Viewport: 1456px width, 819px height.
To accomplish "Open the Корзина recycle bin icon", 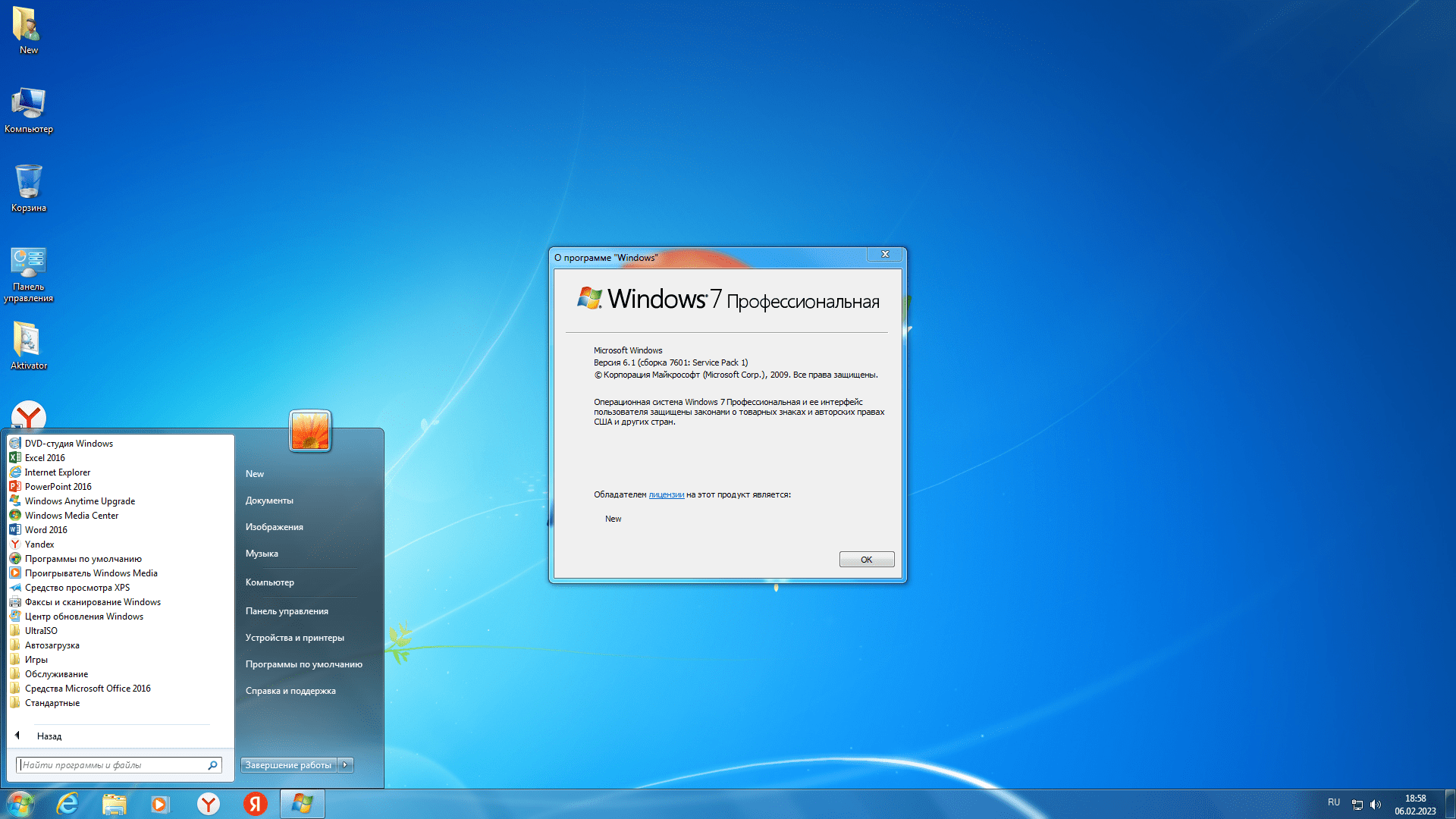I will pos(28,183).
